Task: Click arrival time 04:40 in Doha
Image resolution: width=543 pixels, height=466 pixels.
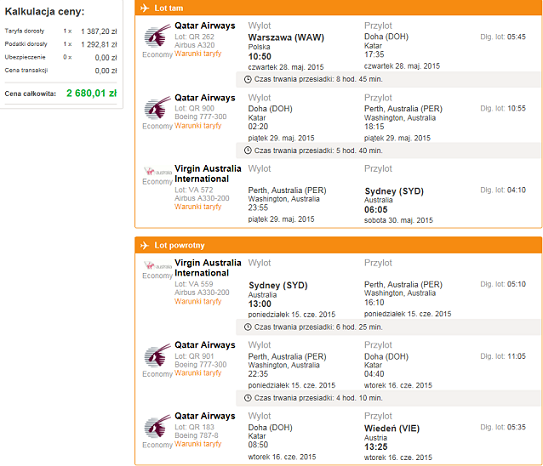Action: click(374, 374)
